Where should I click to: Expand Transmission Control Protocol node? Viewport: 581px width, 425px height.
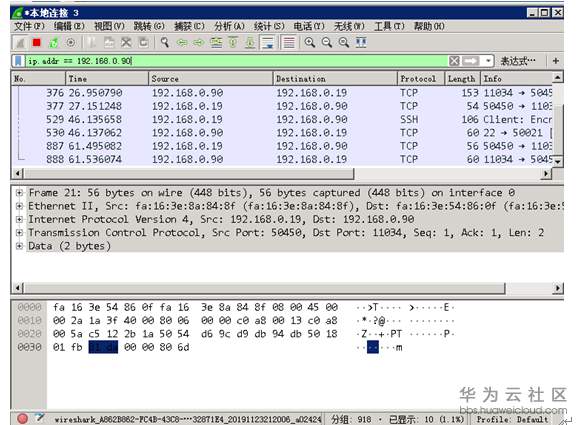(19, 233)
